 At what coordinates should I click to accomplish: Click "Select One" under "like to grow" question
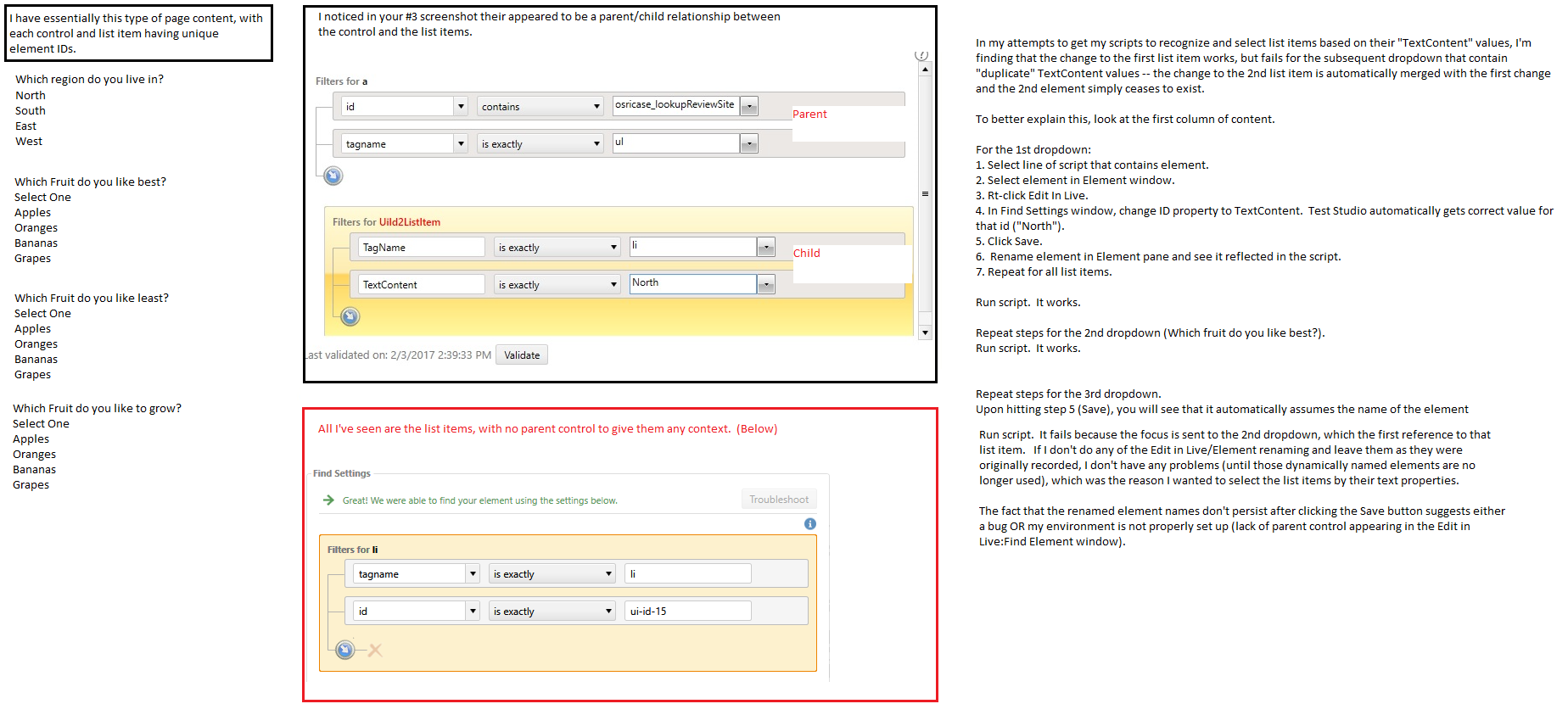[x=41, y=423]
